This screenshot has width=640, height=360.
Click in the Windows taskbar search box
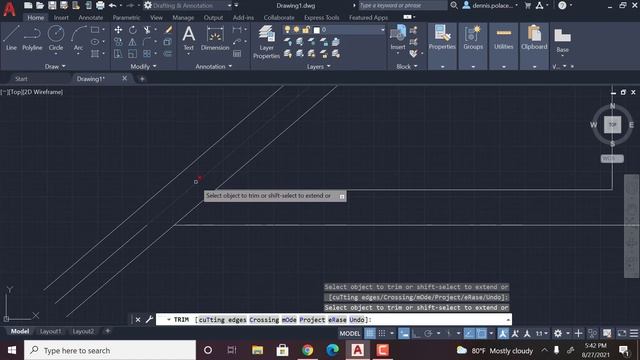pos(110,350)
